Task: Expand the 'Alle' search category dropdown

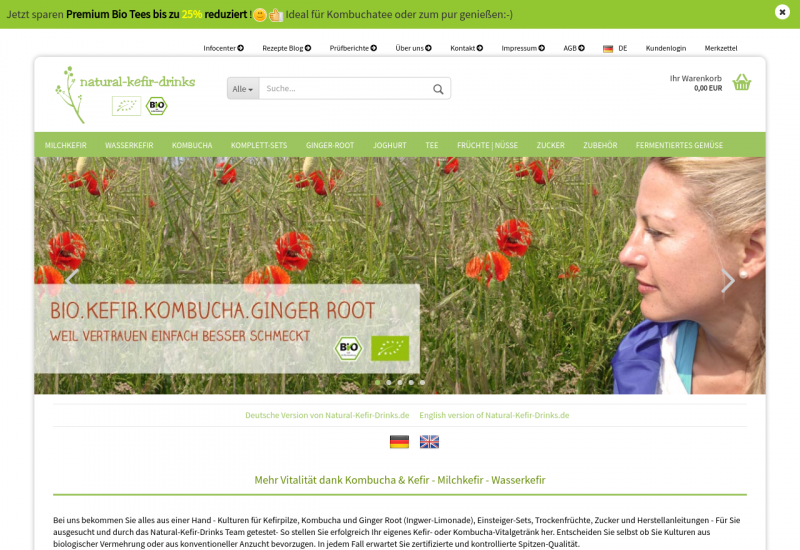Action: [x=243, y=89]
